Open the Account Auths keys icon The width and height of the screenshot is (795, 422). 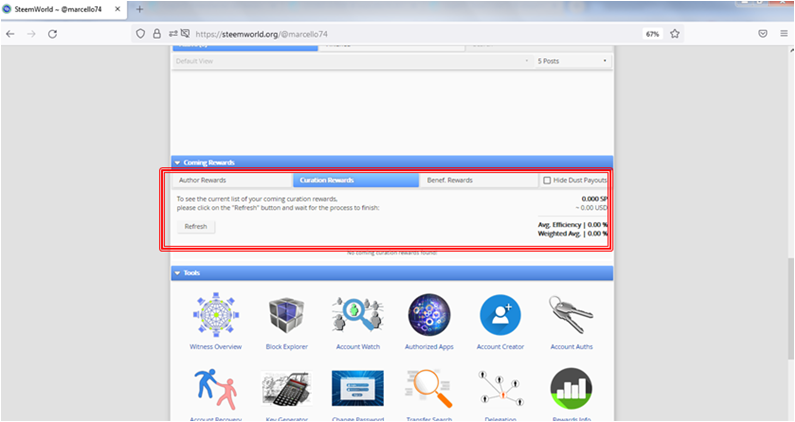(571, 314)
